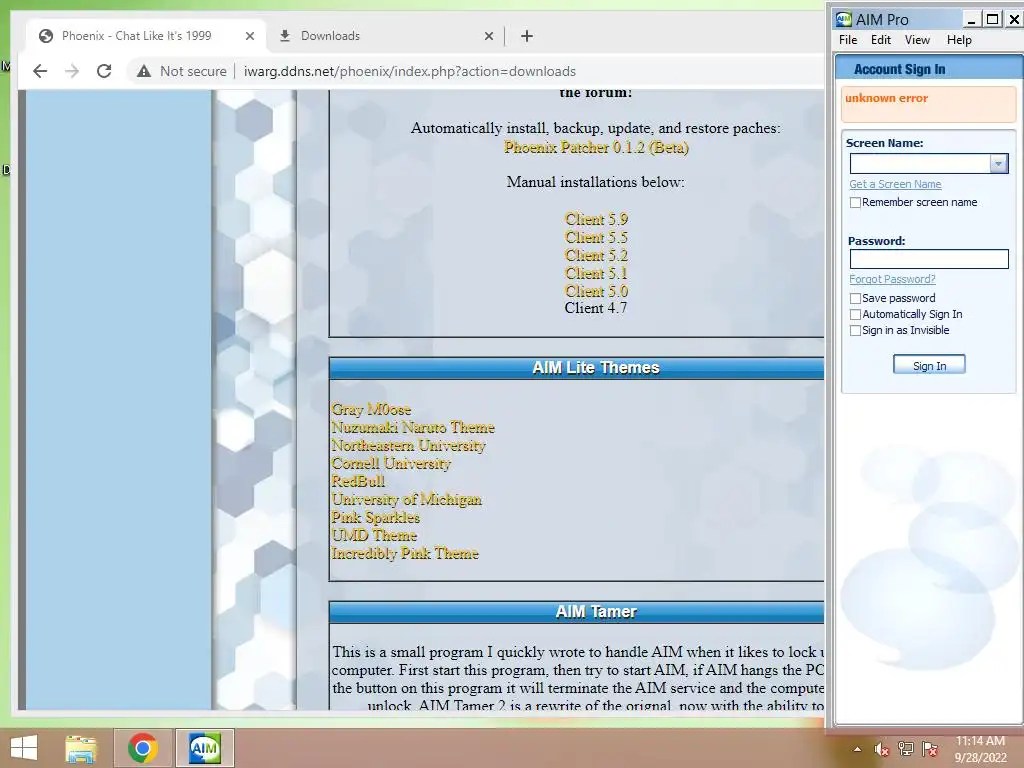This screenshot has height=768, width=1024.
Task: Open File Explorer from taskbar
Action: pyautogui.click(x=81, y=748)
